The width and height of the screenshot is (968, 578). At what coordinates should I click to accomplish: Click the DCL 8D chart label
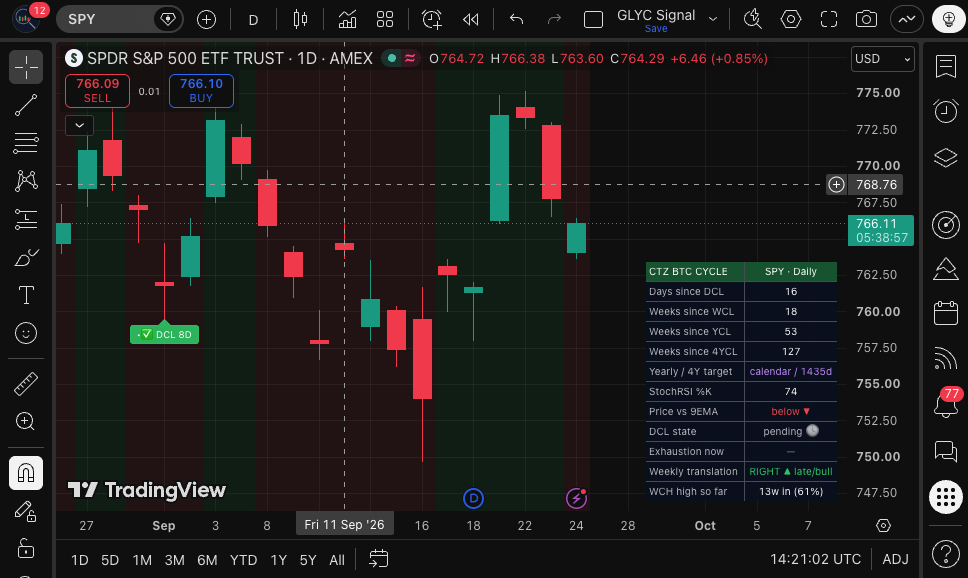pyautogui.click(x=164, y=334)
